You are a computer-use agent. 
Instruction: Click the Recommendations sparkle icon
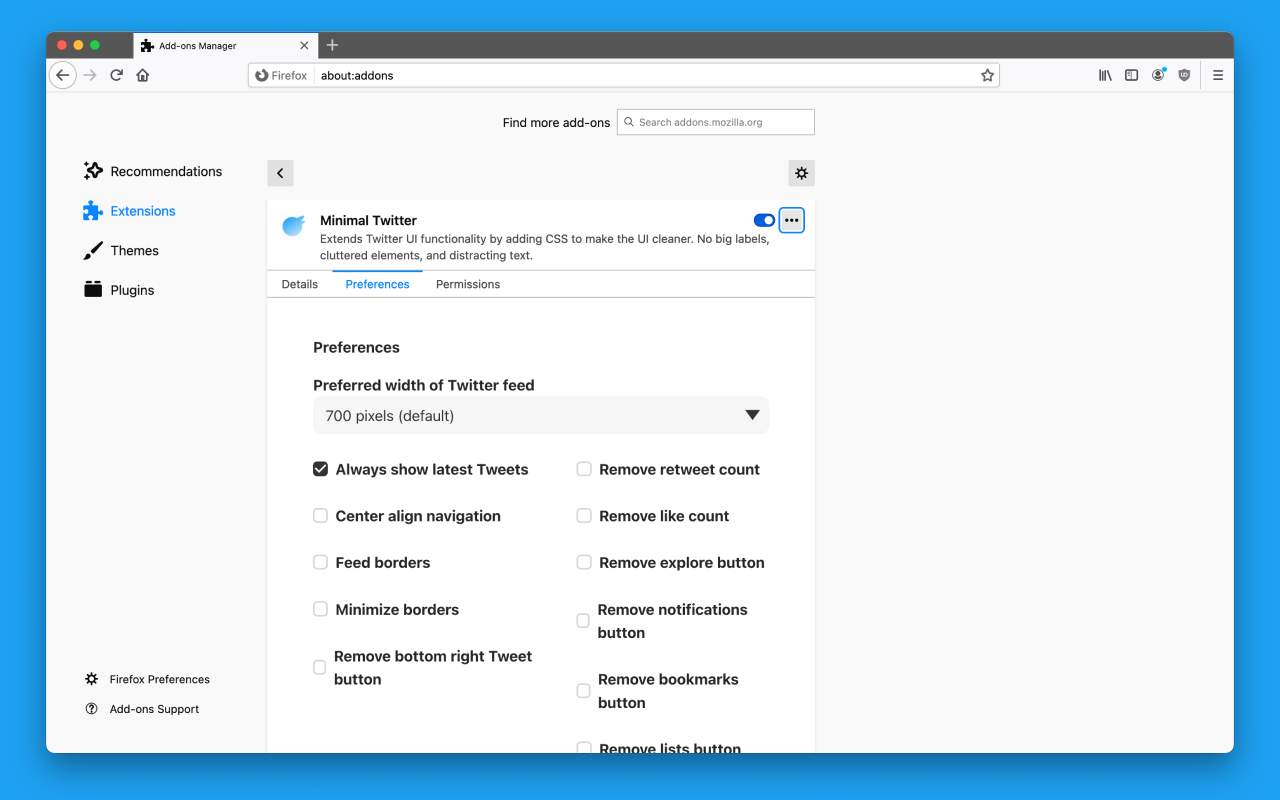click(x=93, y=171)
